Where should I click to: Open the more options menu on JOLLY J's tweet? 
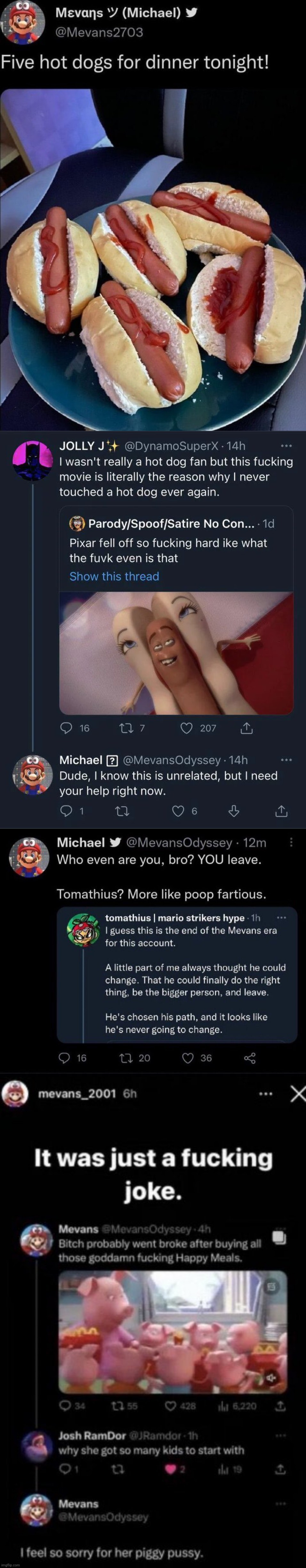click(x=286, y=446)
